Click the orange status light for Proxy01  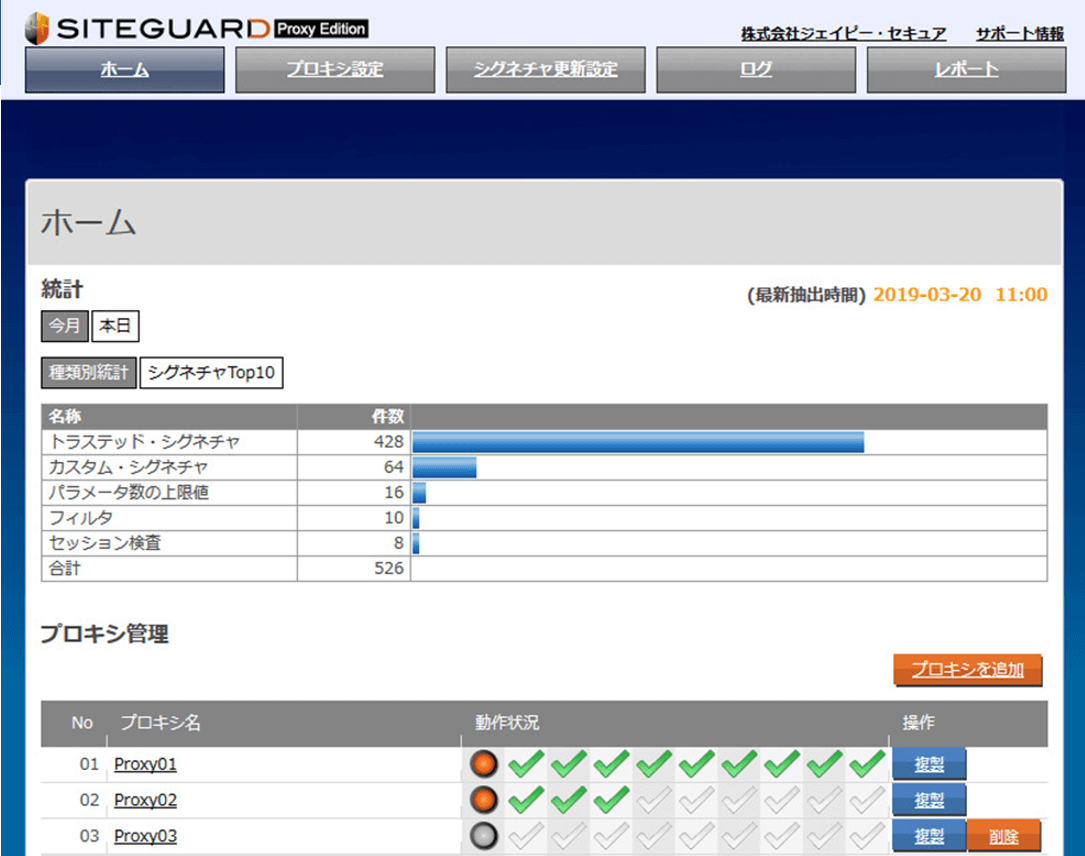pyautogui.click(x=484, y=763)
